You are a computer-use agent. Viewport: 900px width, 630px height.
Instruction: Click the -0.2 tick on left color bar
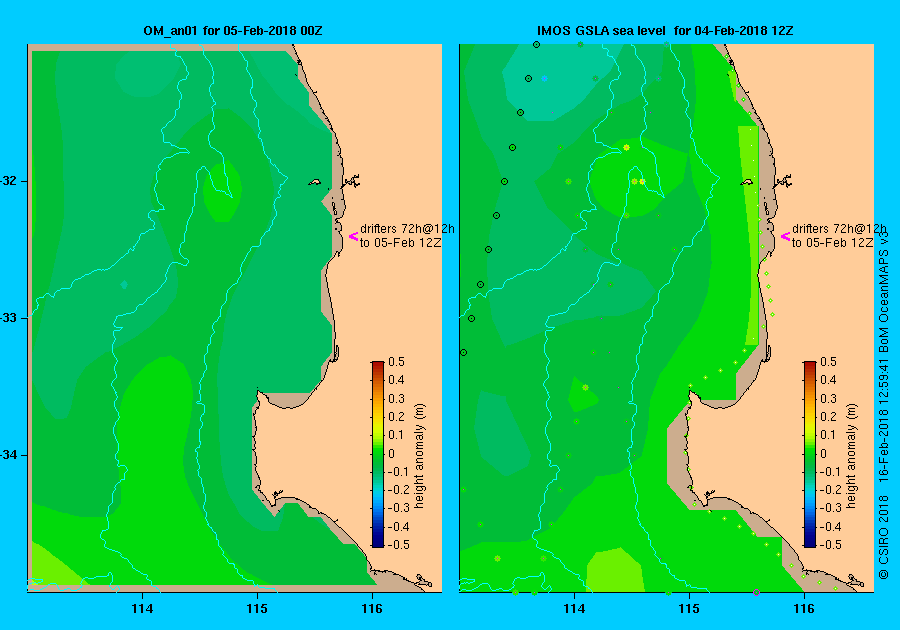(398, 490)
